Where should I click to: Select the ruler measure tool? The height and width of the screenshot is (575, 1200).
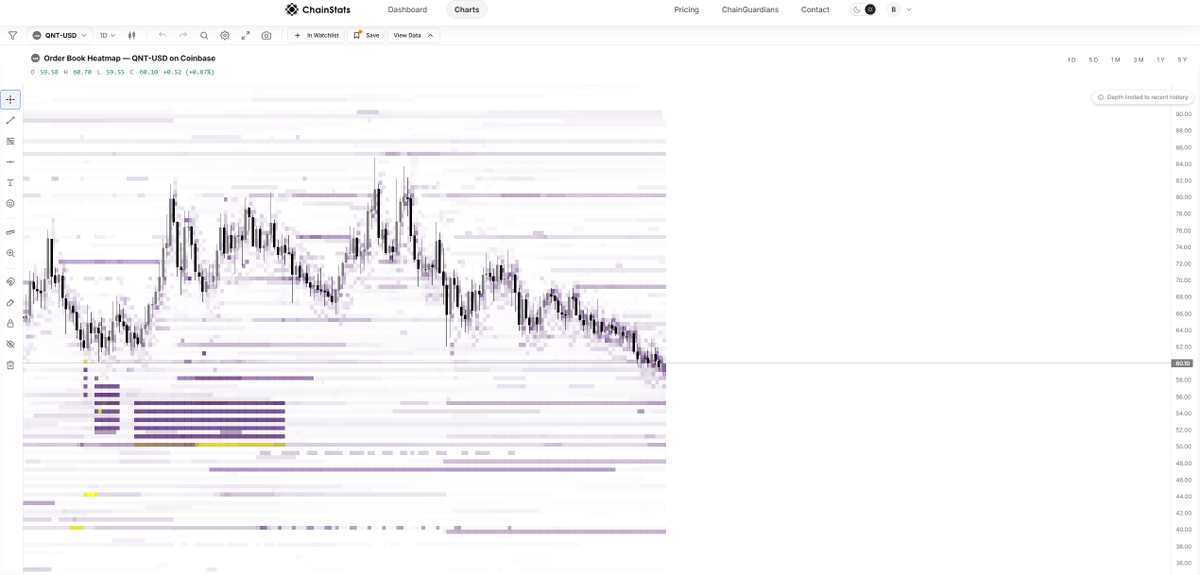click(11, 232)
